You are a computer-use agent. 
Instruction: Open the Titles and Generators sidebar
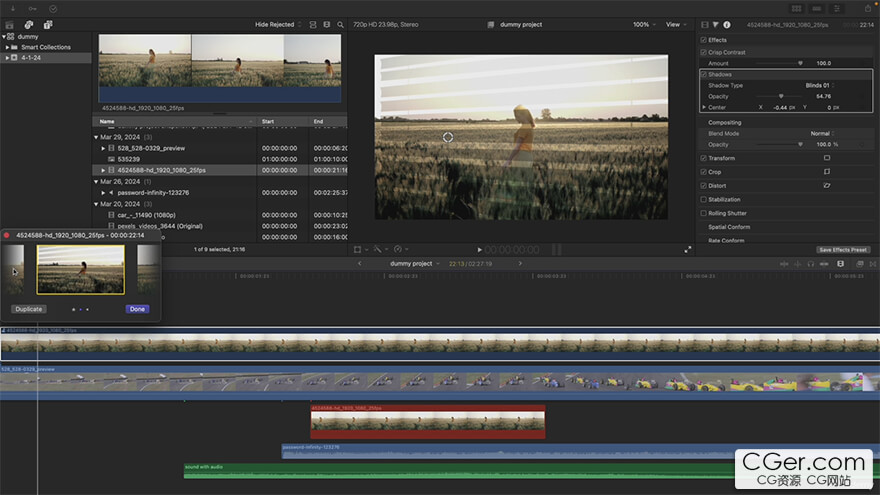pos(48,25)
